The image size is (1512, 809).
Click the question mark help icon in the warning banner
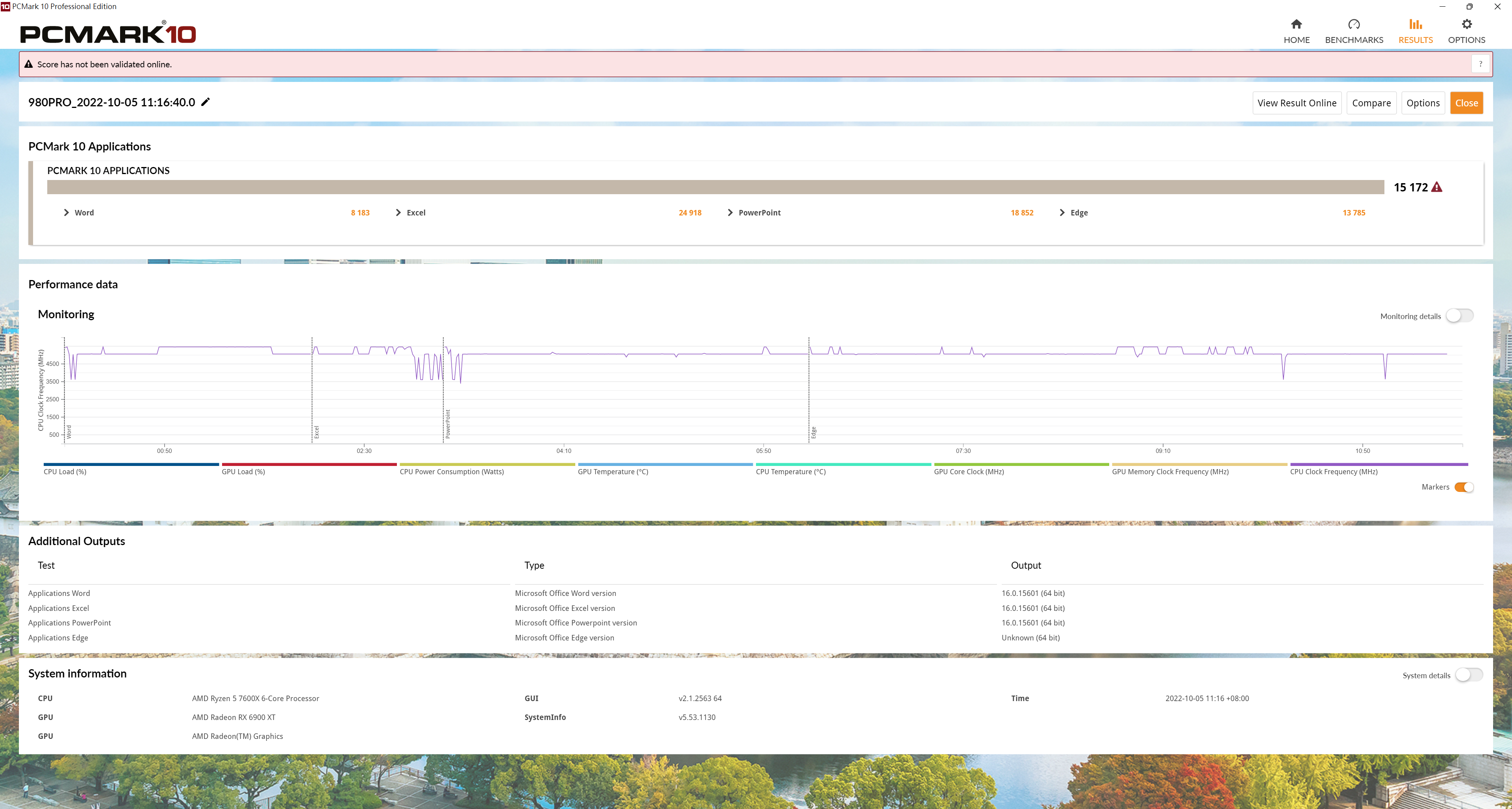[x=1480, y=64]
